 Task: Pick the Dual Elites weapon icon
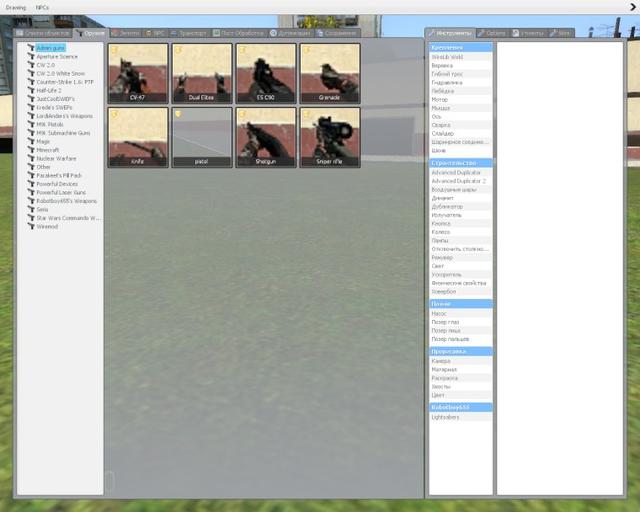202,73
